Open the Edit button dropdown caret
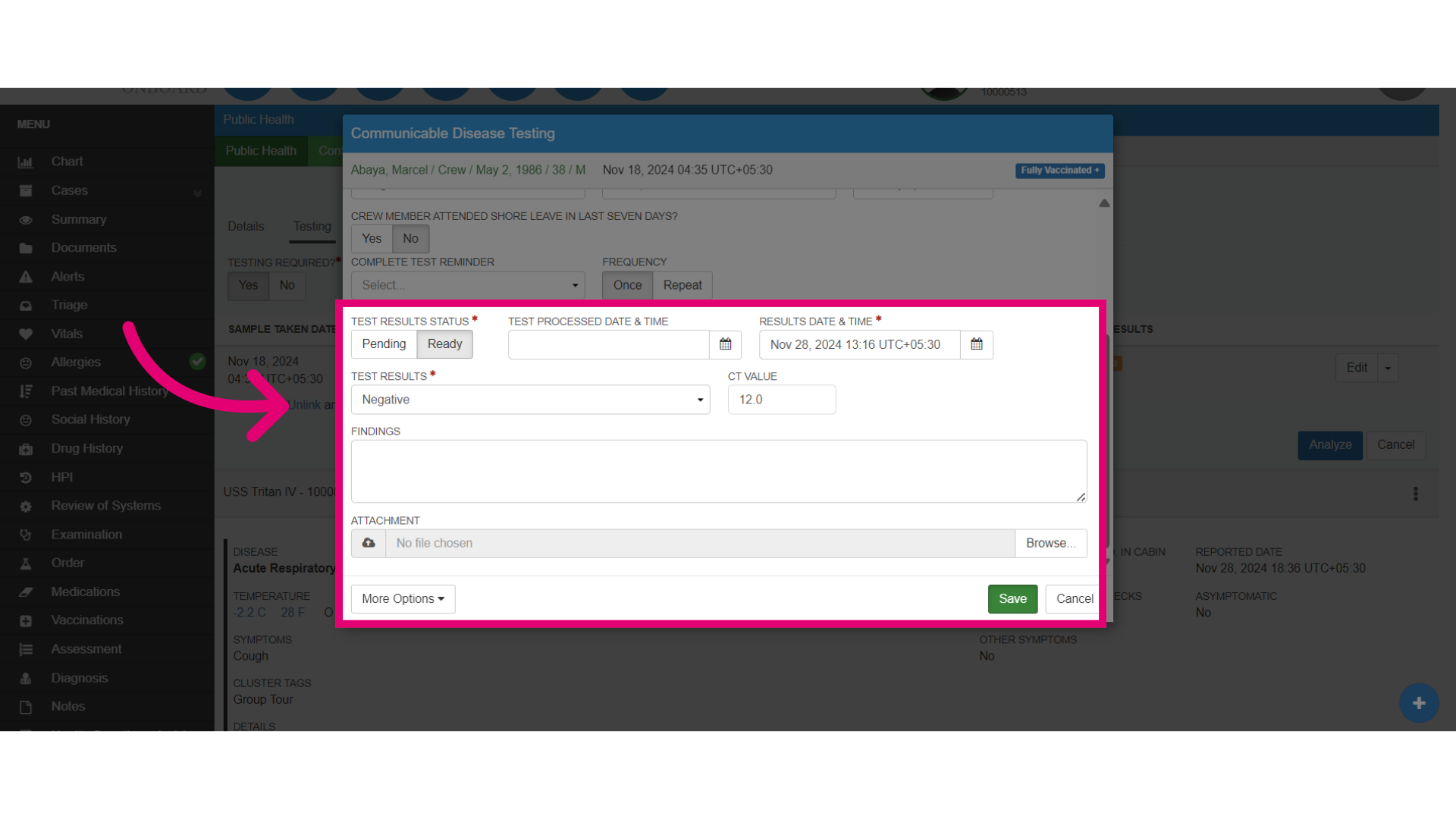The width and height of the screenshot is (1456, 819). [1388, 368]
